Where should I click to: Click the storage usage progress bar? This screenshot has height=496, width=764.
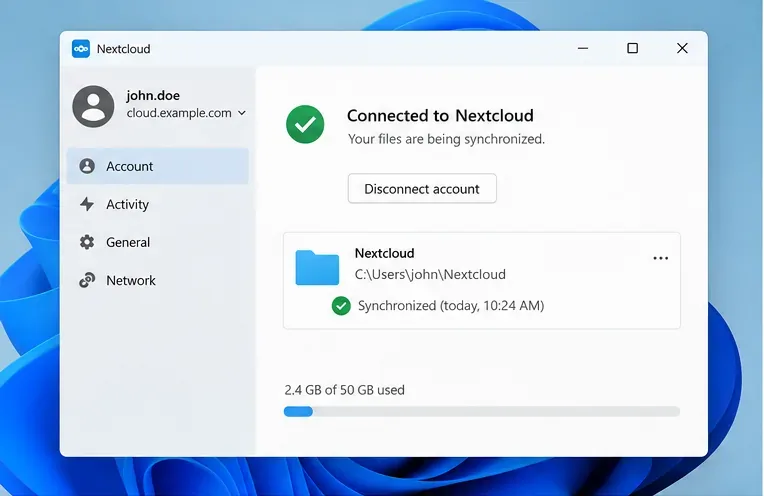coord(482,412)
